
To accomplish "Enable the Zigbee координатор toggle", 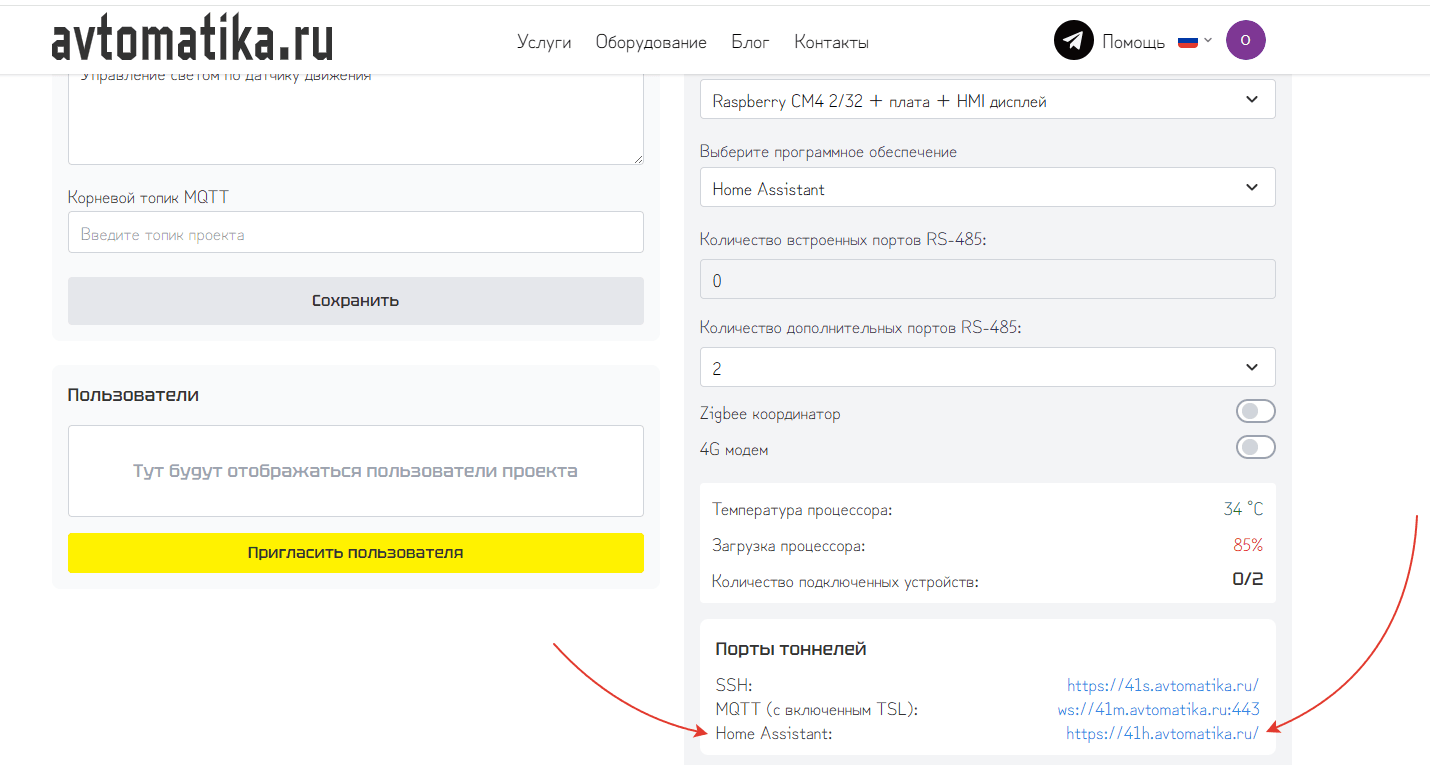I will pos(1255,412).
